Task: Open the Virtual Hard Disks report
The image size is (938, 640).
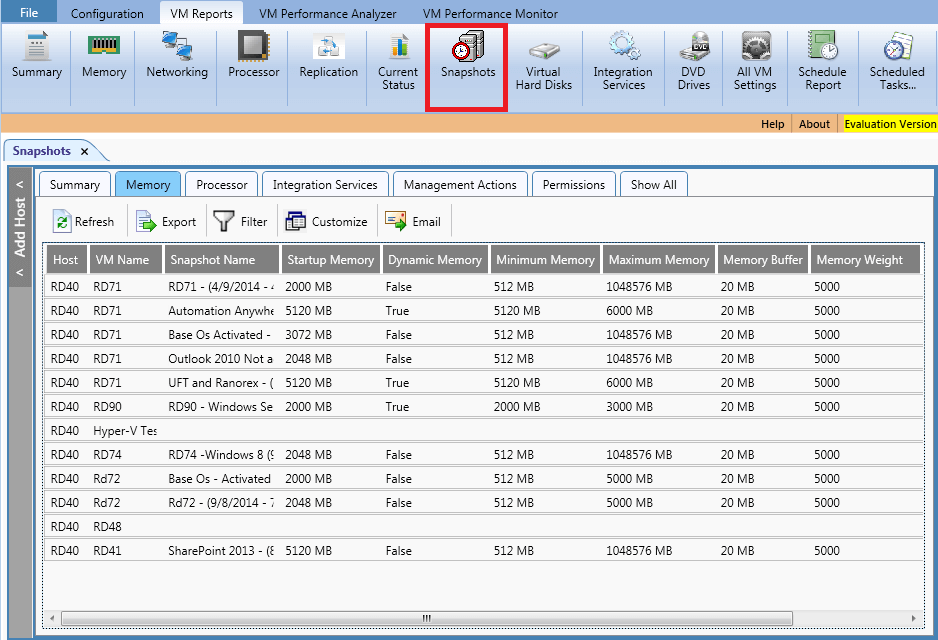Action: pyautogui.click(x=544, y=62)
